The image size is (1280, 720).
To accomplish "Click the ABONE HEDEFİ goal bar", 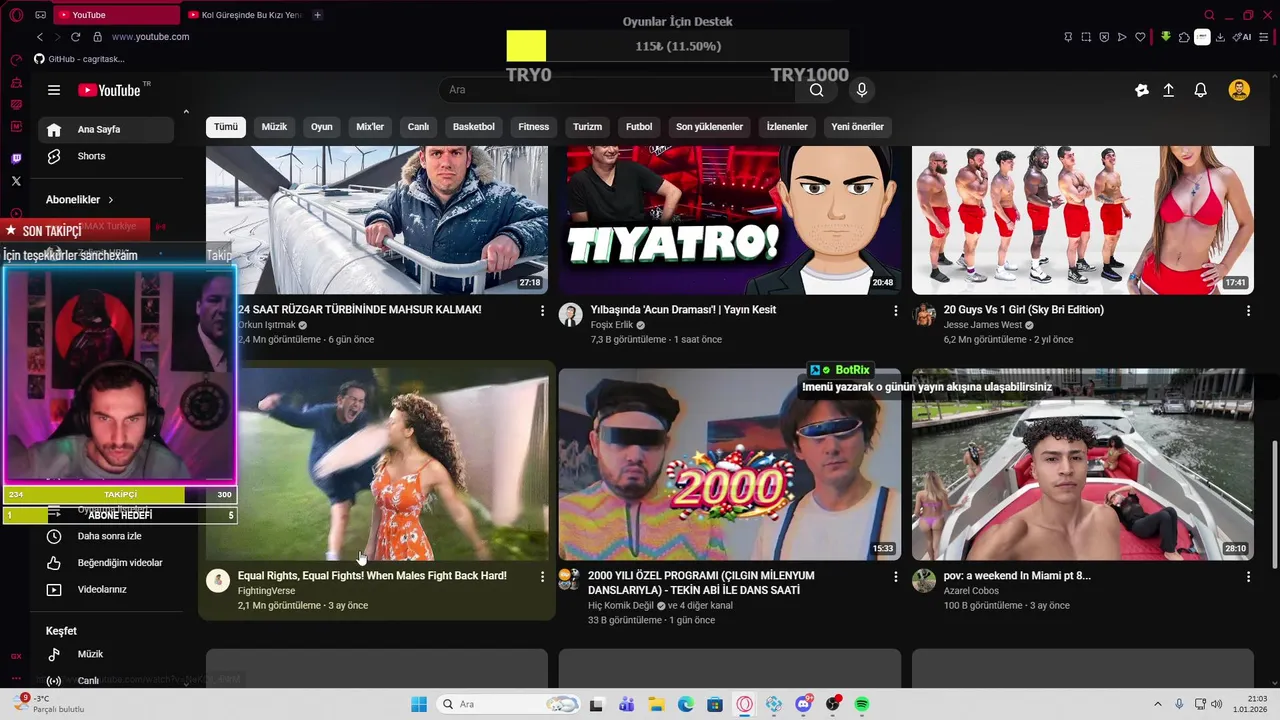I will click(x=120, y=516).
